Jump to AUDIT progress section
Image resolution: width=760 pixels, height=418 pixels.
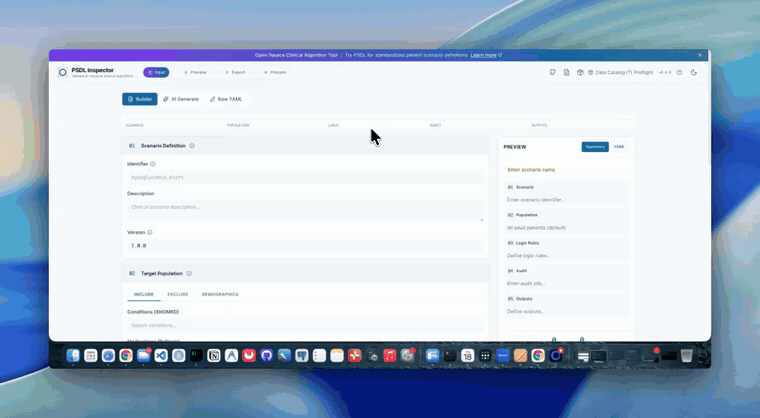tap(435, 125)
